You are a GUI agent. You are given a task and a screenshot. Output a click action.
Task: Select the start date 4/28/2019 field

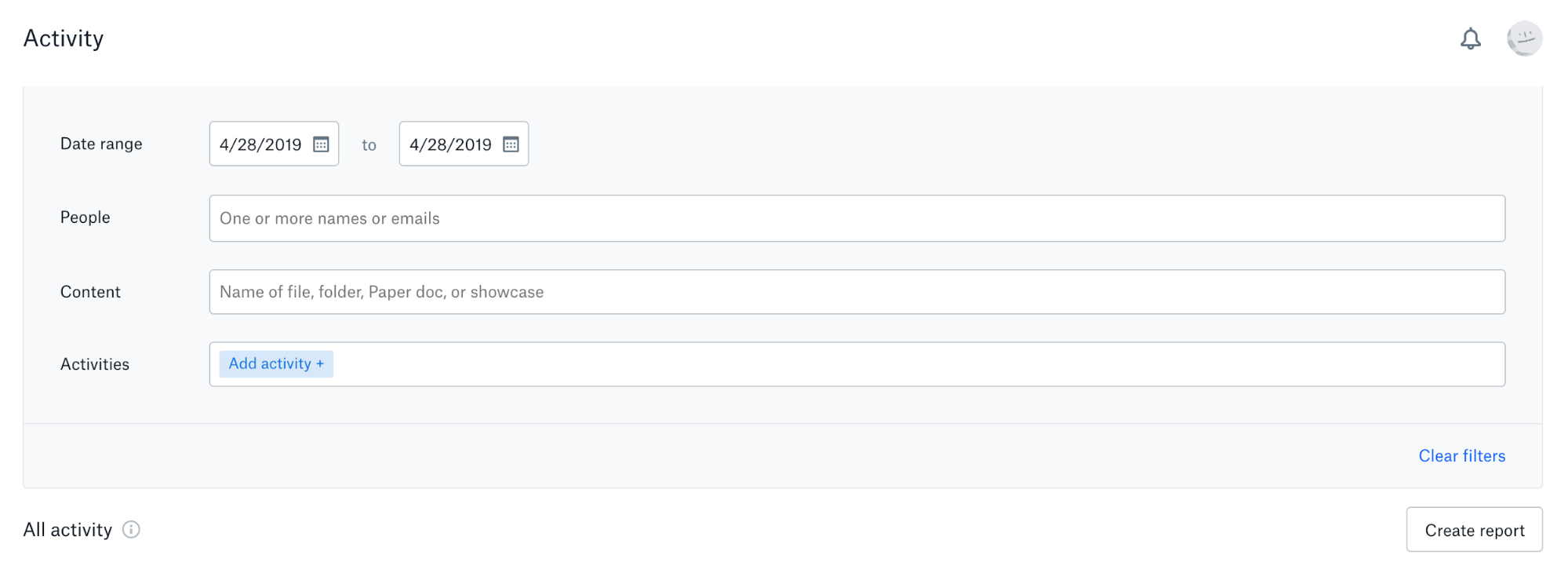[263, 144]
